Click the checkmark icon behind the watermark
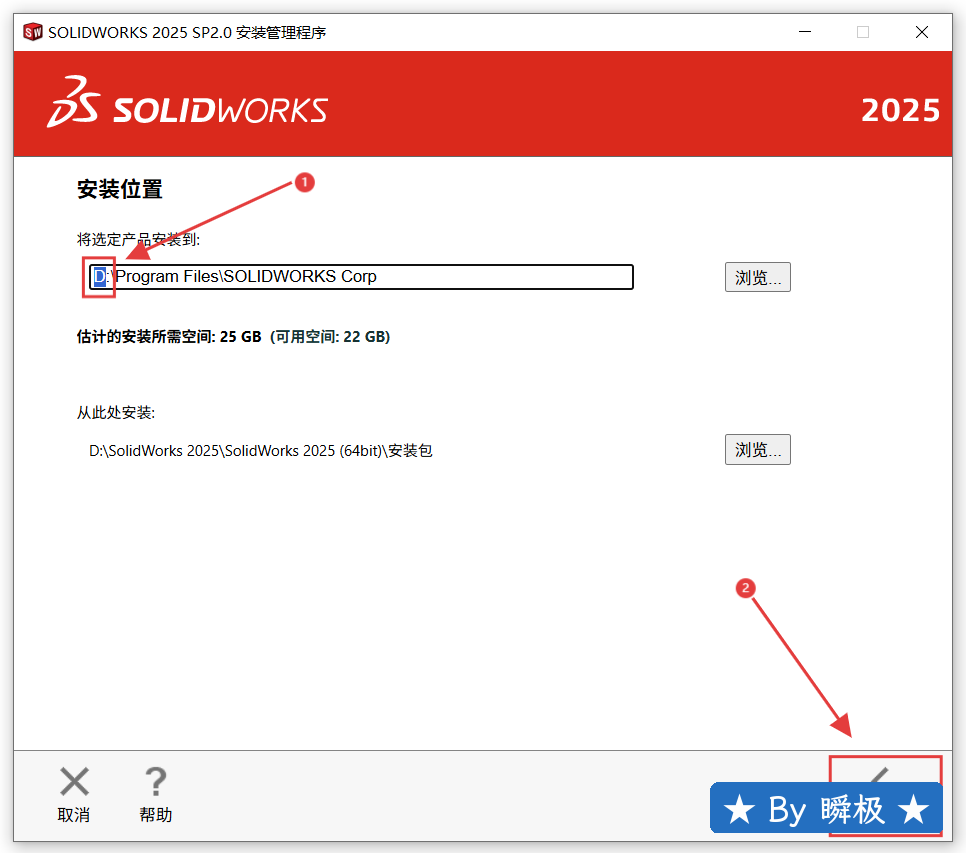The image size is (966, 853). 879,774
